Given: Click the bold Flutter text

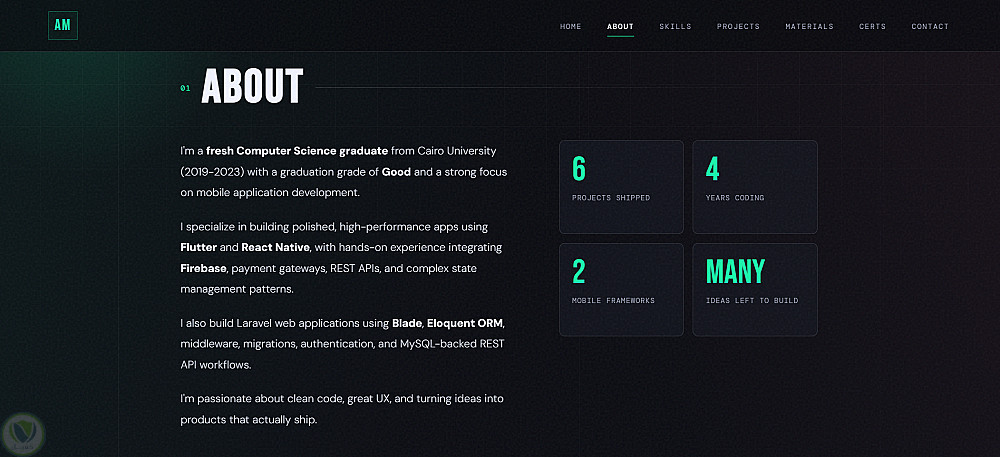Looking at the screenshot, I should coord(198,247).
